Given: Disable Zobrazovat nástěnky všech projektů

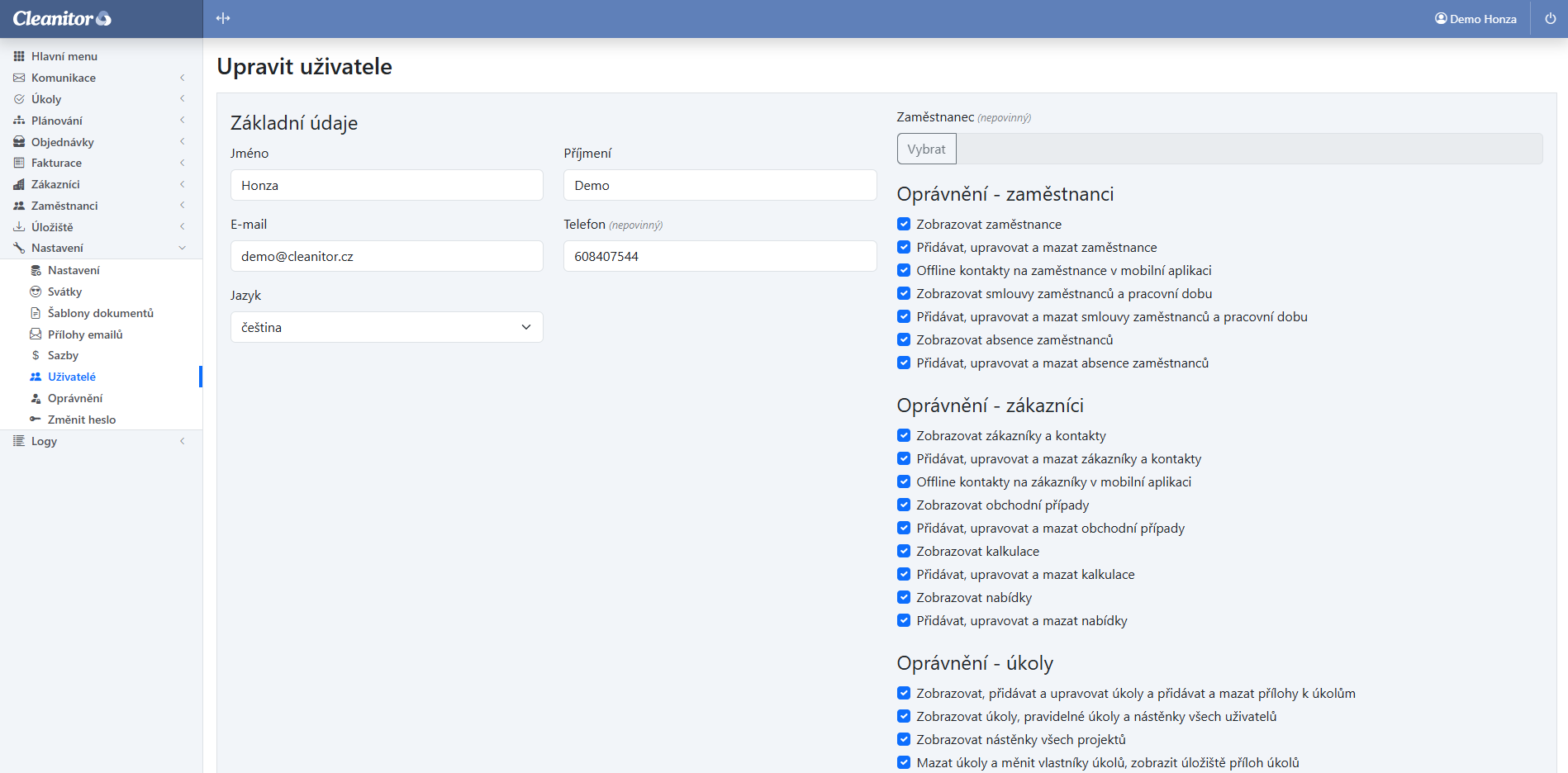Looking at the screenshot, I should pyautogui.click(x=904, y=740).
